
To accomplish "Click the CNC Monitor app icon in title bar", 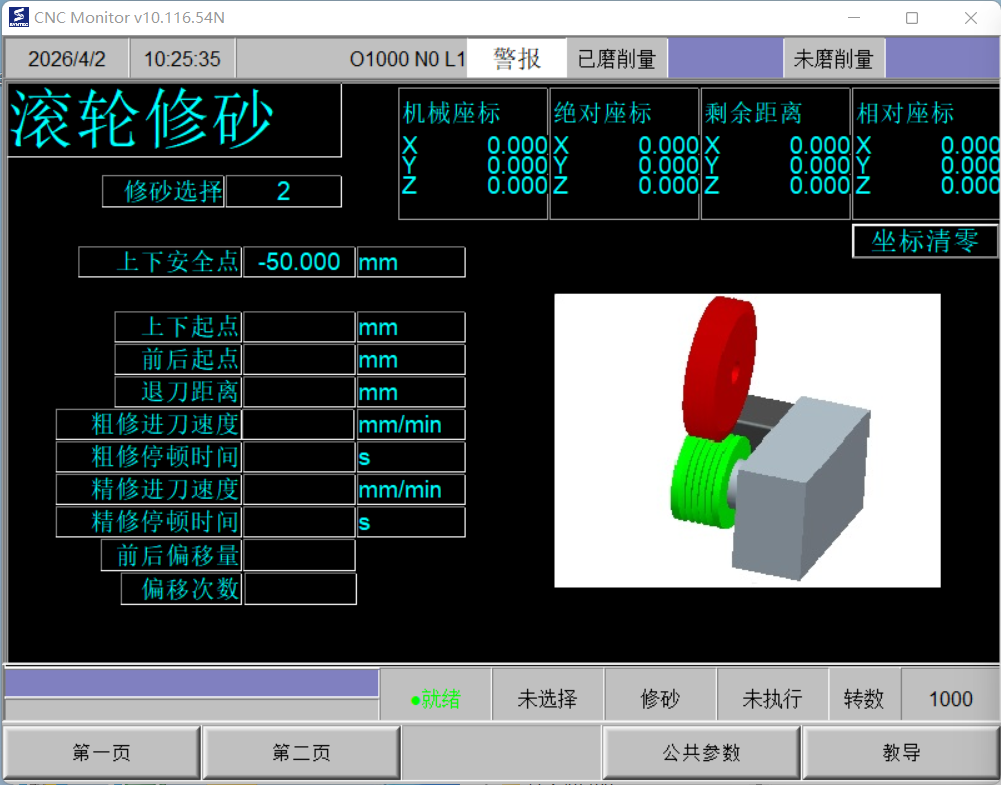I will coord(18,17).
